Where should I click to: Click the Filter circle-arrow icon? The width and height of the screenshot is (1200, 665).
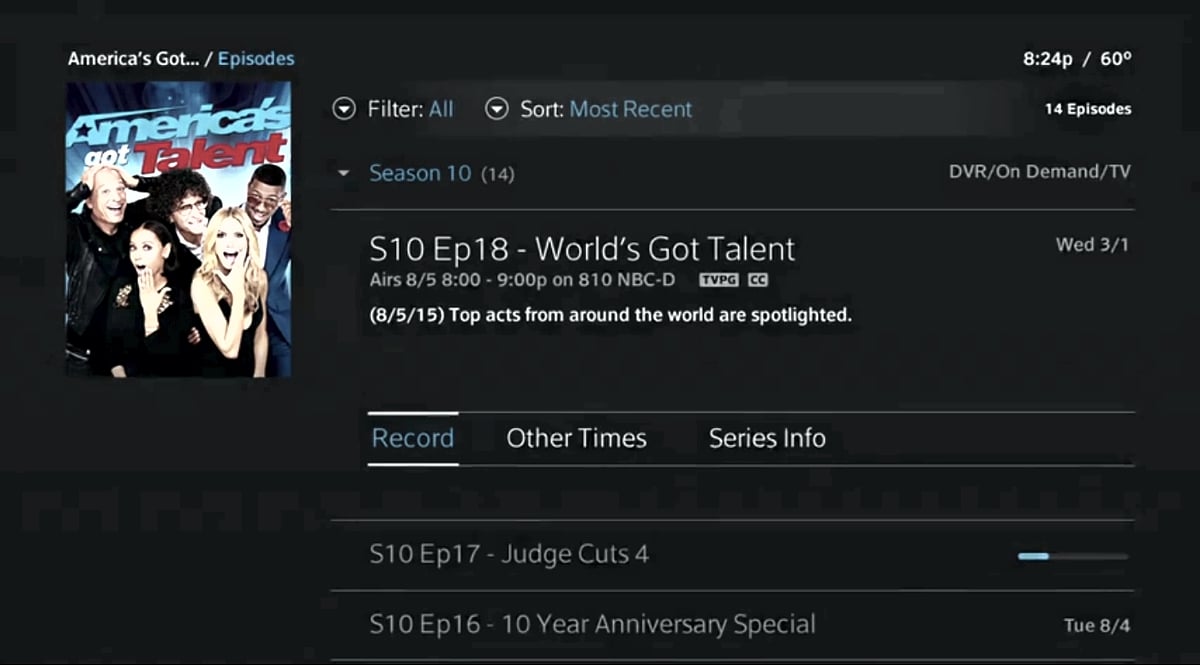pos(345,109)
